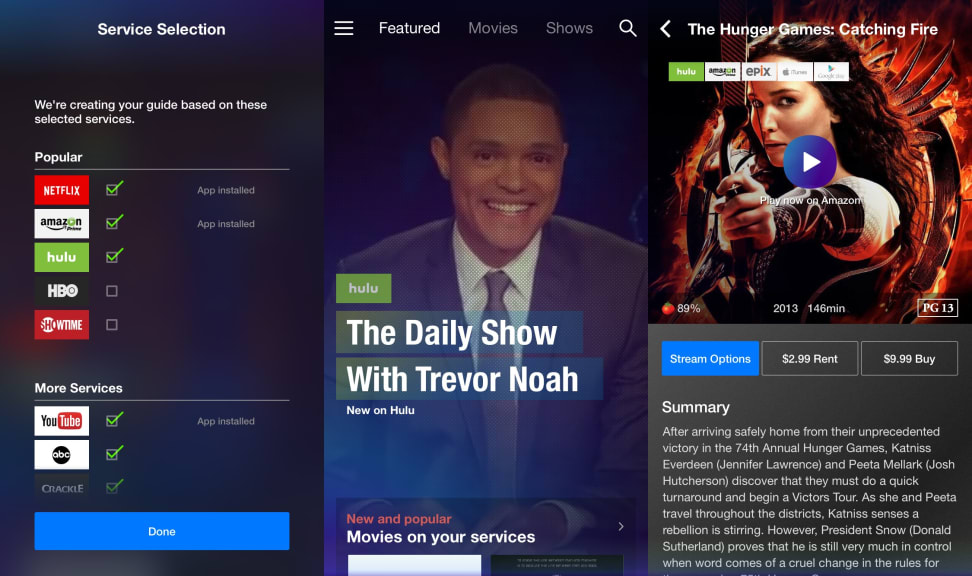Select the iTunes badge above Hunger Games poster
Screen dimensions: 972x576
[795, 71]
